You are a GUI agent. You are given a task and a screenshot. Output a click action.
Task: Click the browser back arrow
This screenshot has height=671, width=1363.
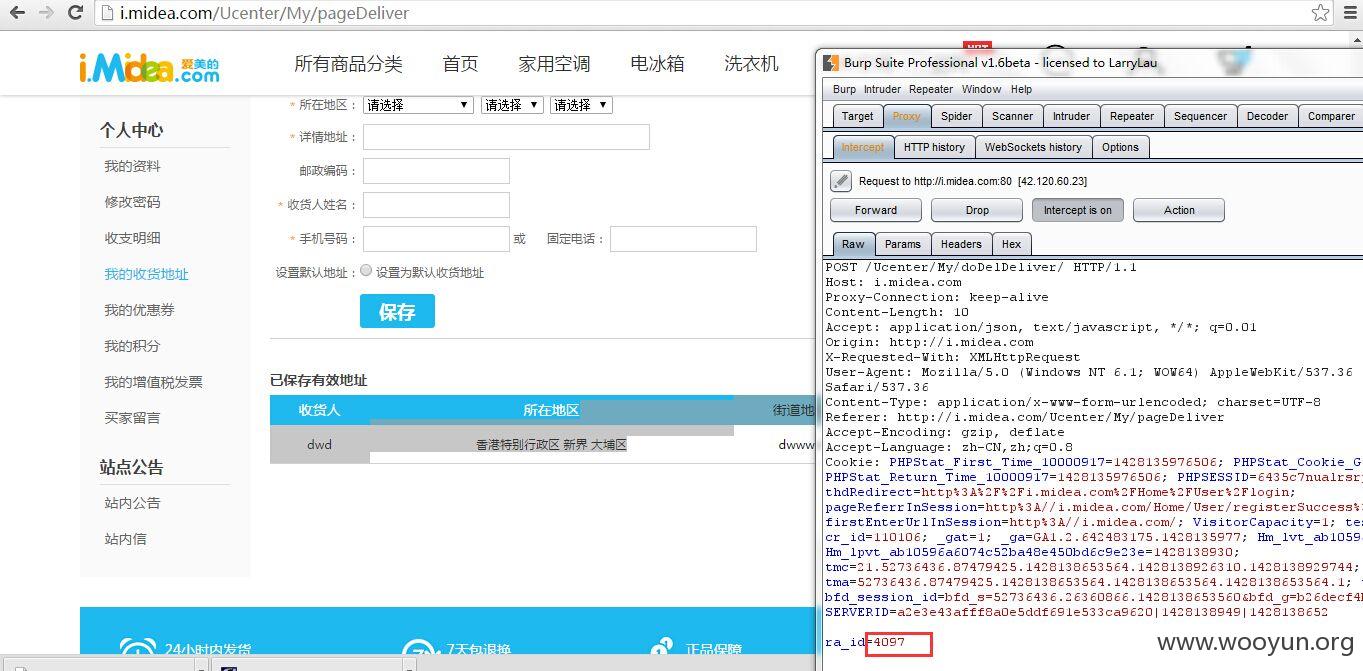point(17,13)
